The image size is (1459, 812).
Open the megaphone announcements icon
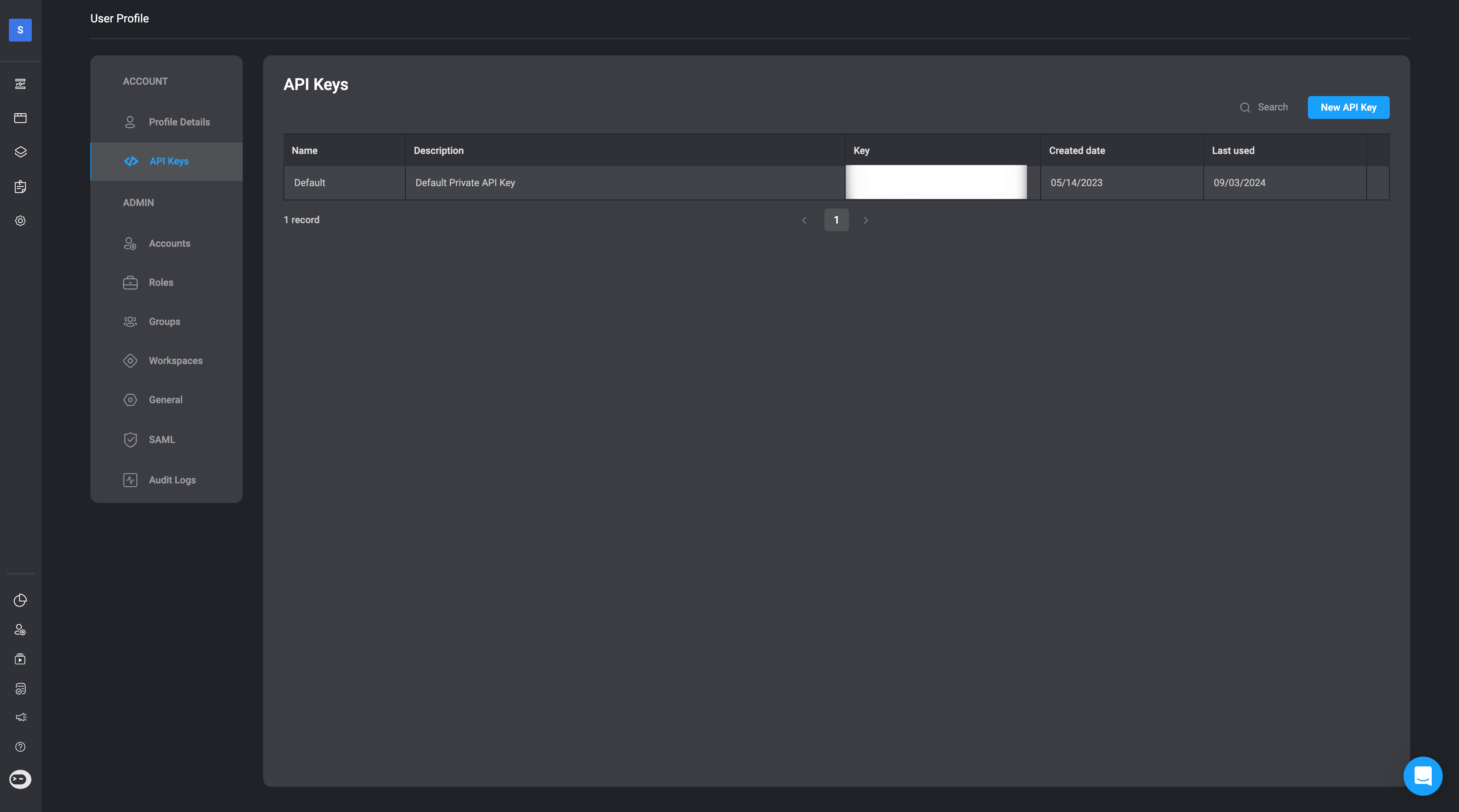click(x=20, y=718)
